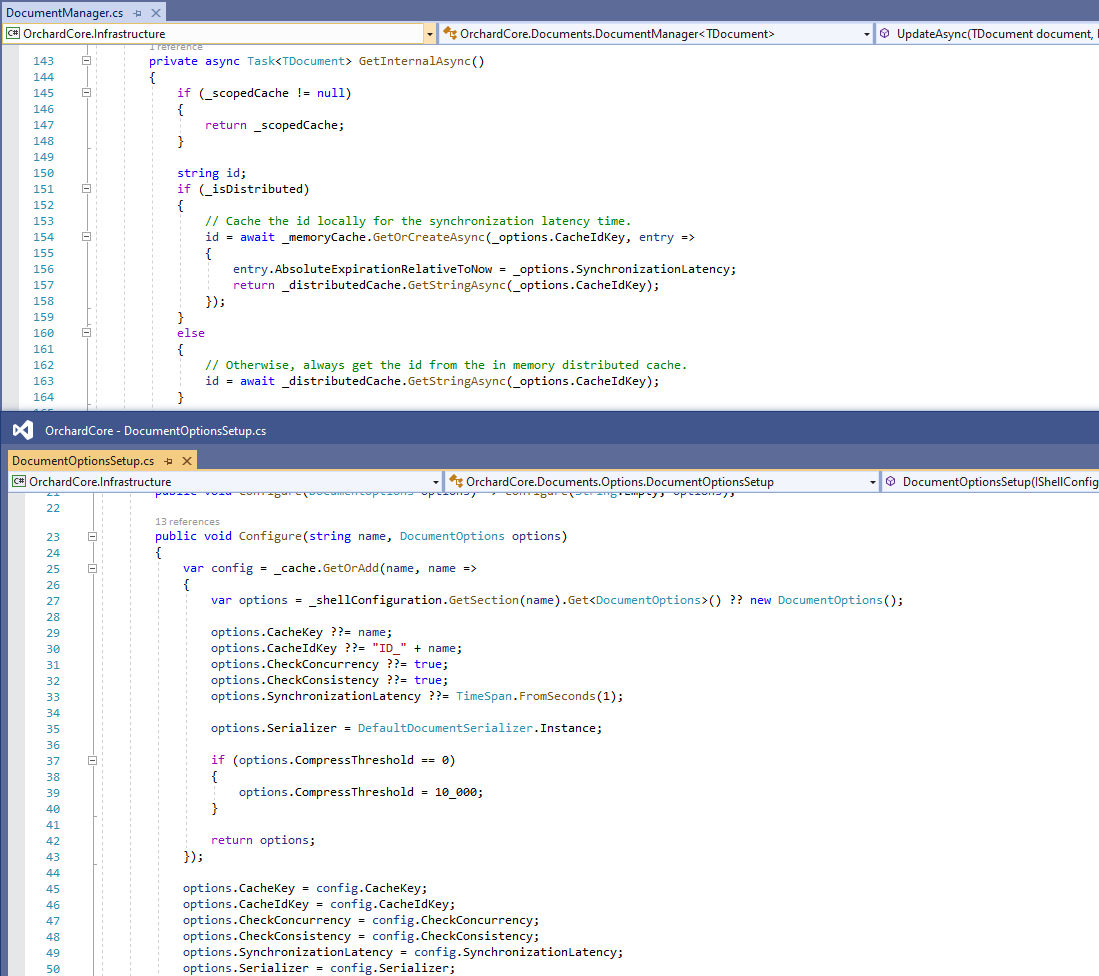Click _shellConfiguration.GetSection on line 27
1099x976 pixels.
(414, 600)
